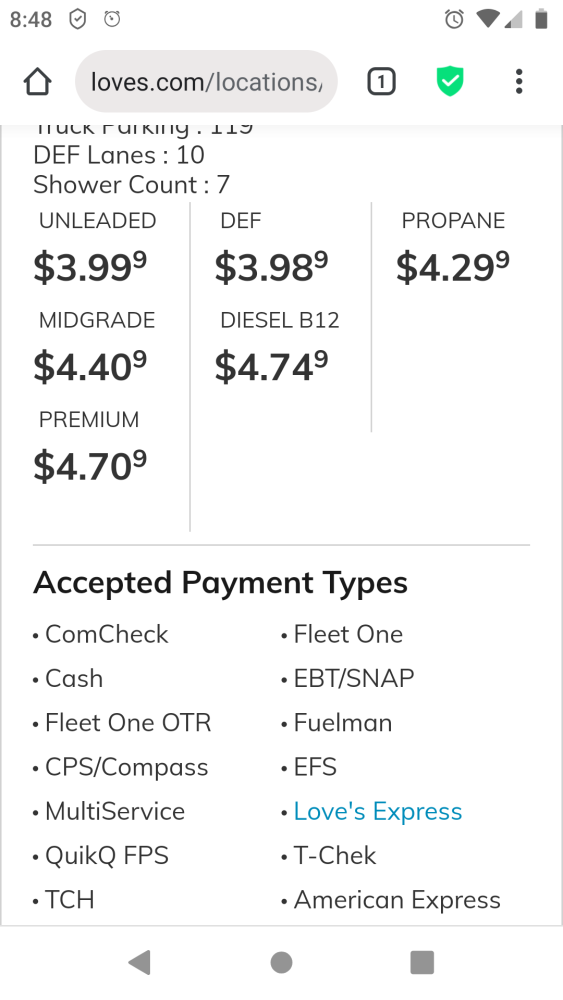
Task: Tap the Android back navigation button
Action: point(140,962)
